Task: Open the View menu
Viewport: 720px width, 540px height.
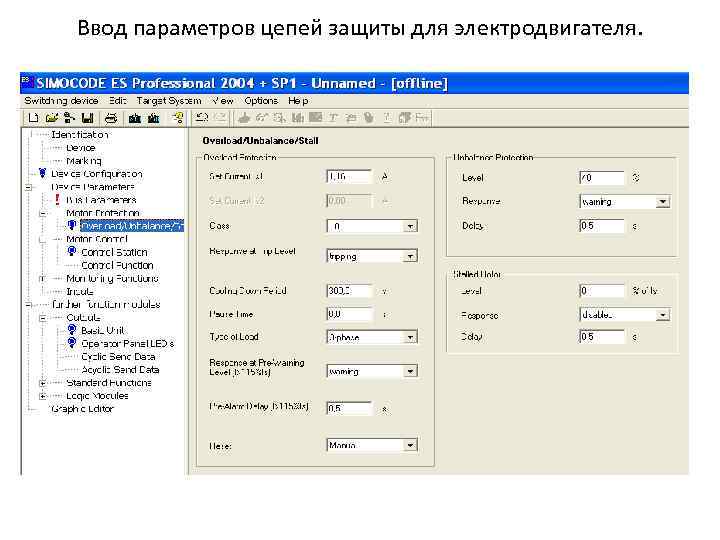Action: pyautogui.click(x=222, y=101)
